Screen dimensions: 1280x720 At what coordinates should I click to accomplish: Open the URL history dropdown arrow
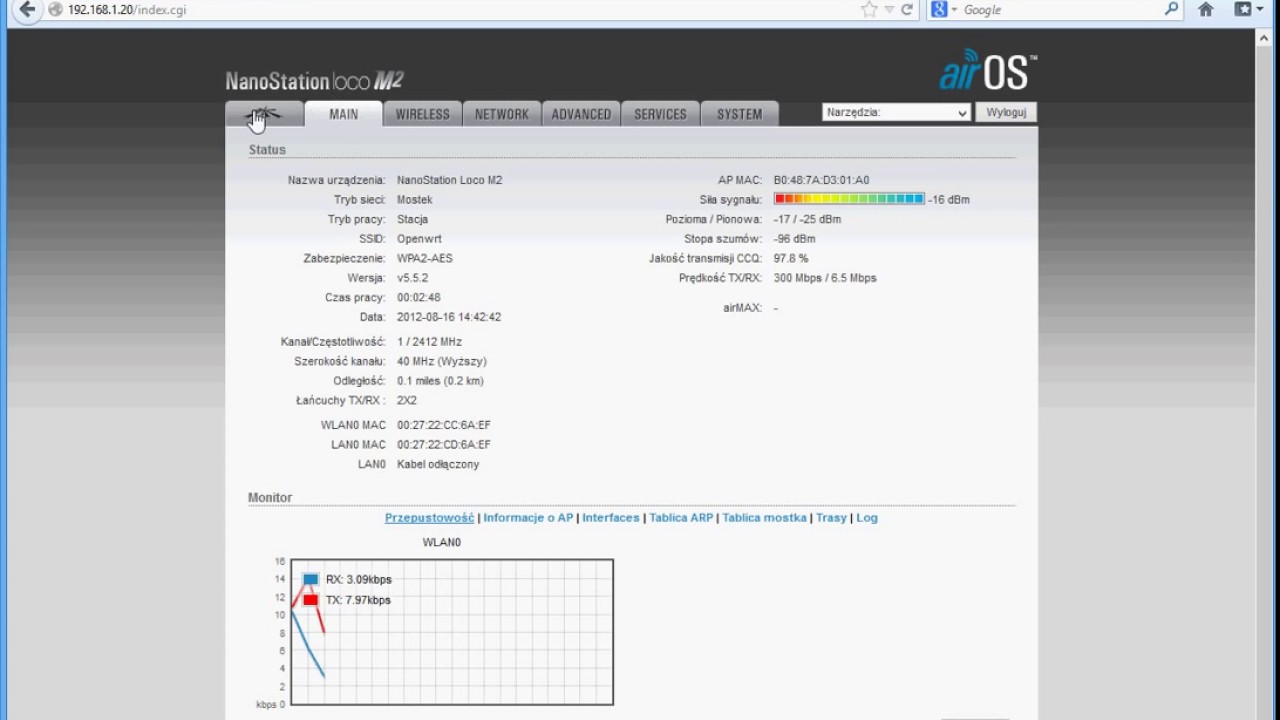click(889, 10)
